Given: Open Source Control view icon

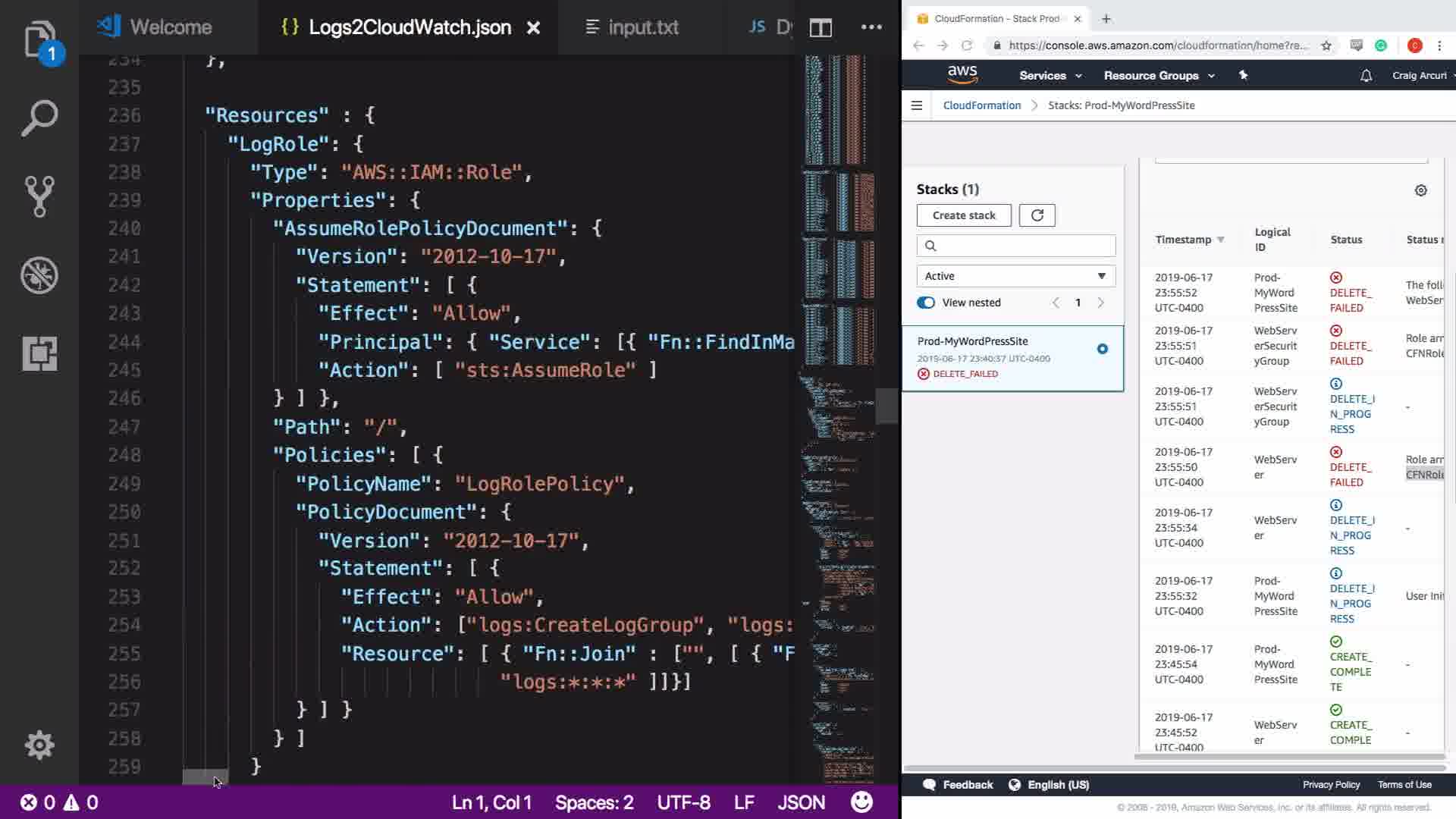Looking at the screenshot, I should [x=39, y=196].
